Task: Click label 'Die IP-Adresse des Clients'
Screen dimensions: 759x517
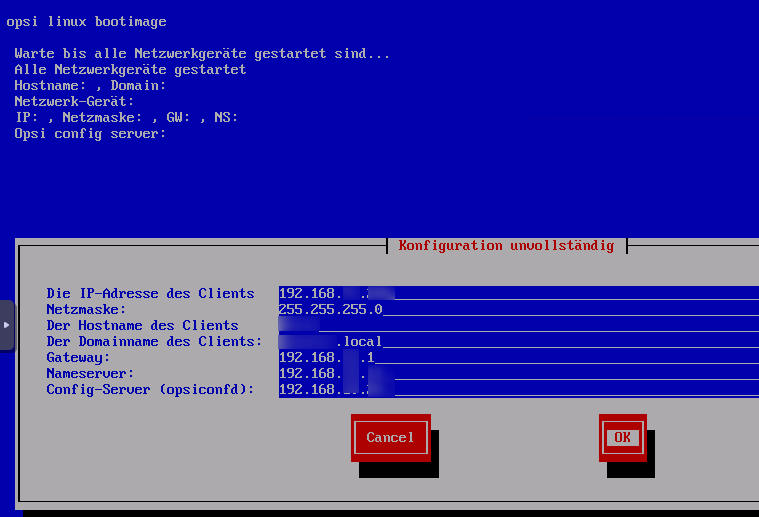Action: click(x=150, y=293)
